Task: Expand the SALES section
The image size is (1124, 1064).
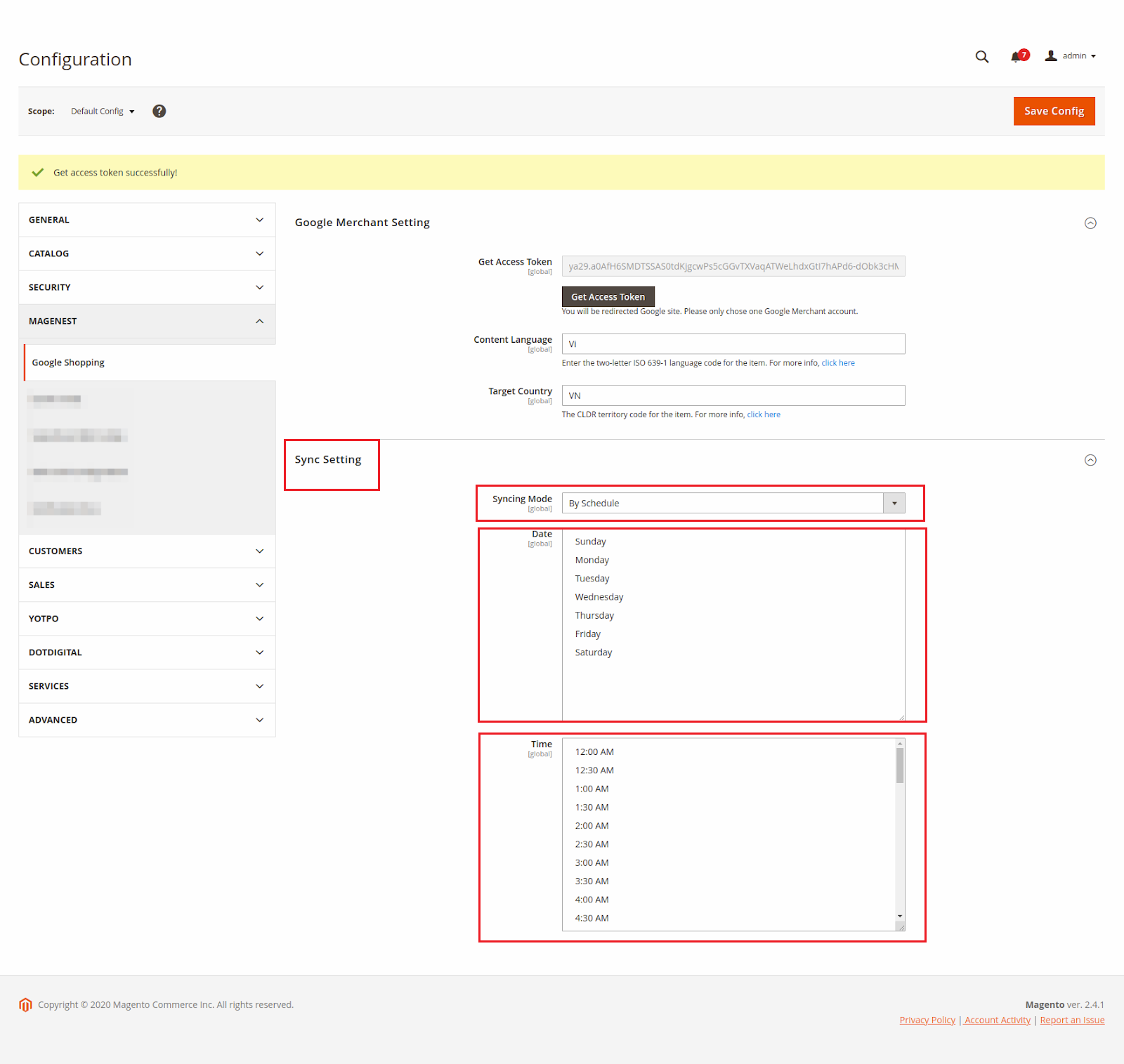Action: 147,585
